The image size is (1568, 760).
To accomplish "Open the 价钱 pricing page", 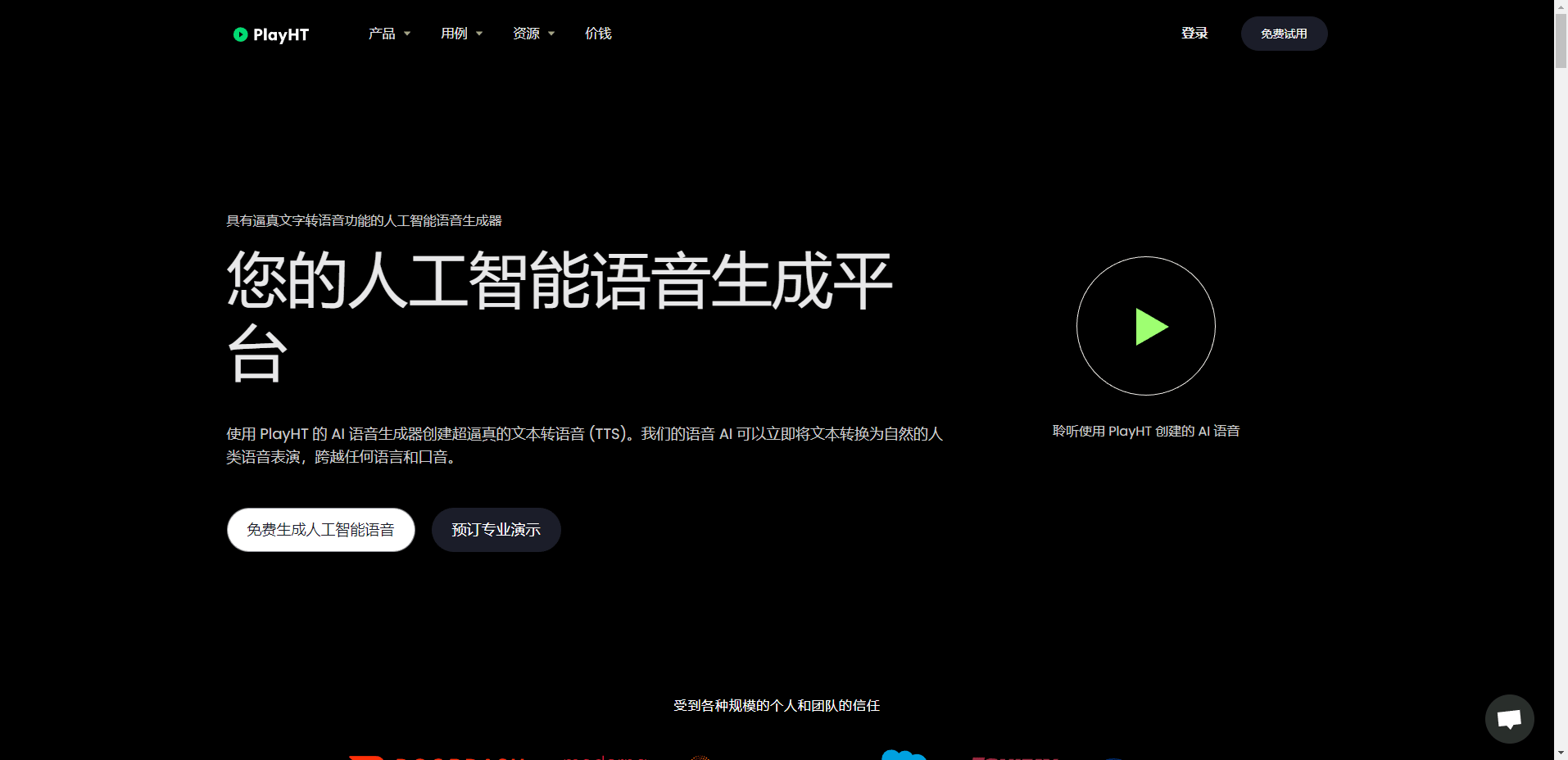I will pos(598,34).
